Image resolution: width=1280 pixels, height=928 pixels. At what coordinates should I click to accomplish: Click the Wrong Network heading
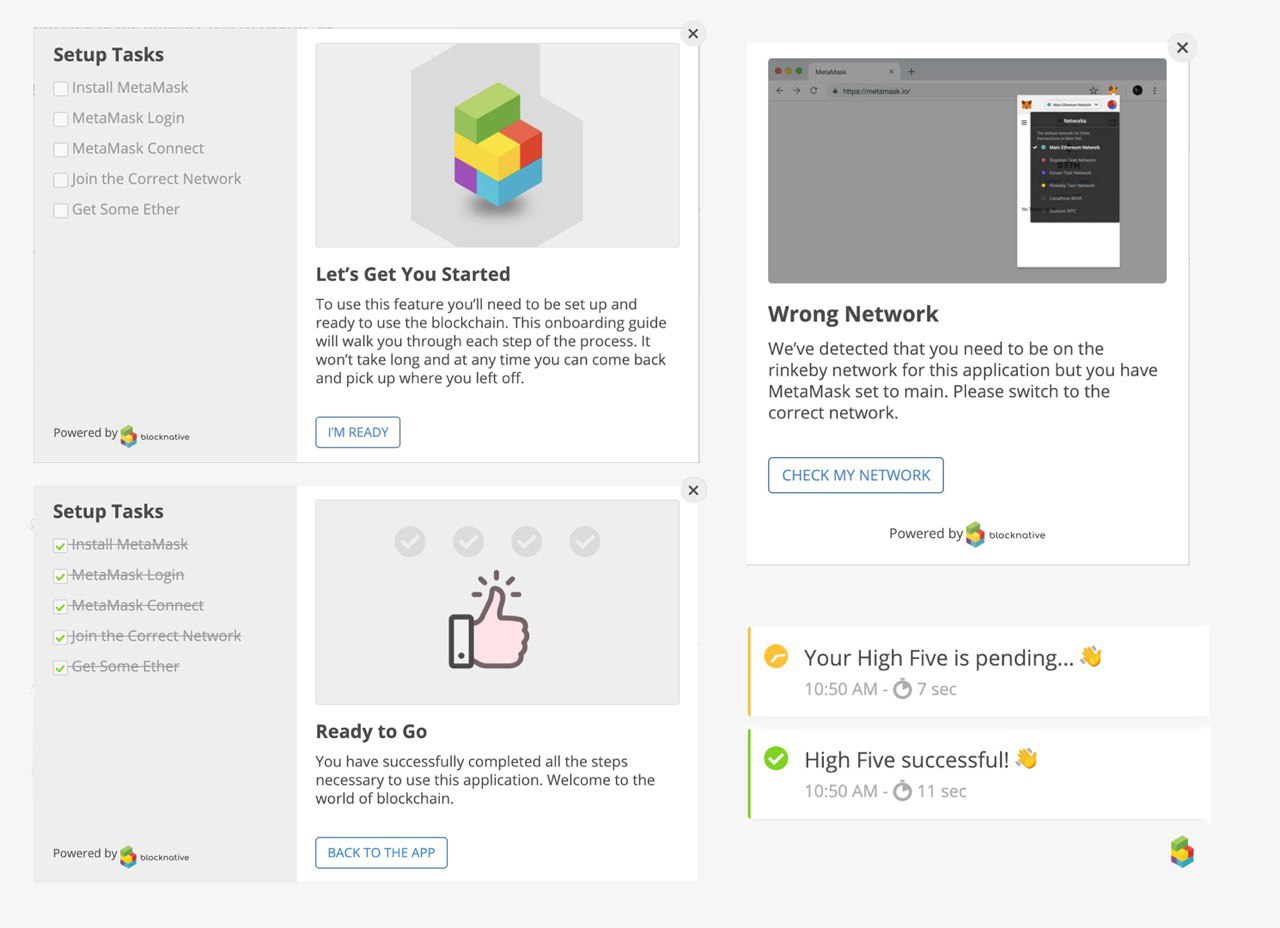(853, 314)
